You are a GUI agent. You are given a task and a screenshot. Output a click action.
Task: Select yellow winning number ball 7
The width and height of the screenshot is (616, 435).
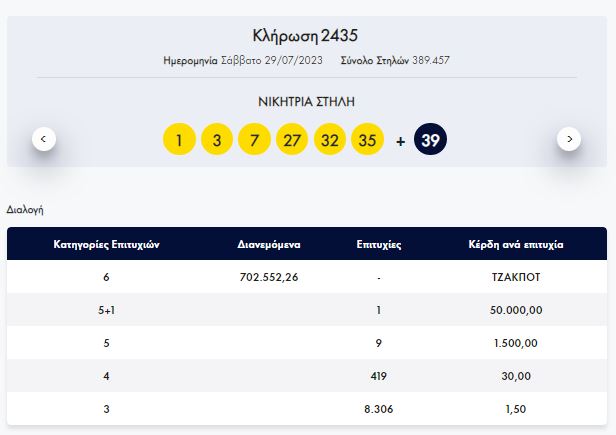click(x=254, y=140)
